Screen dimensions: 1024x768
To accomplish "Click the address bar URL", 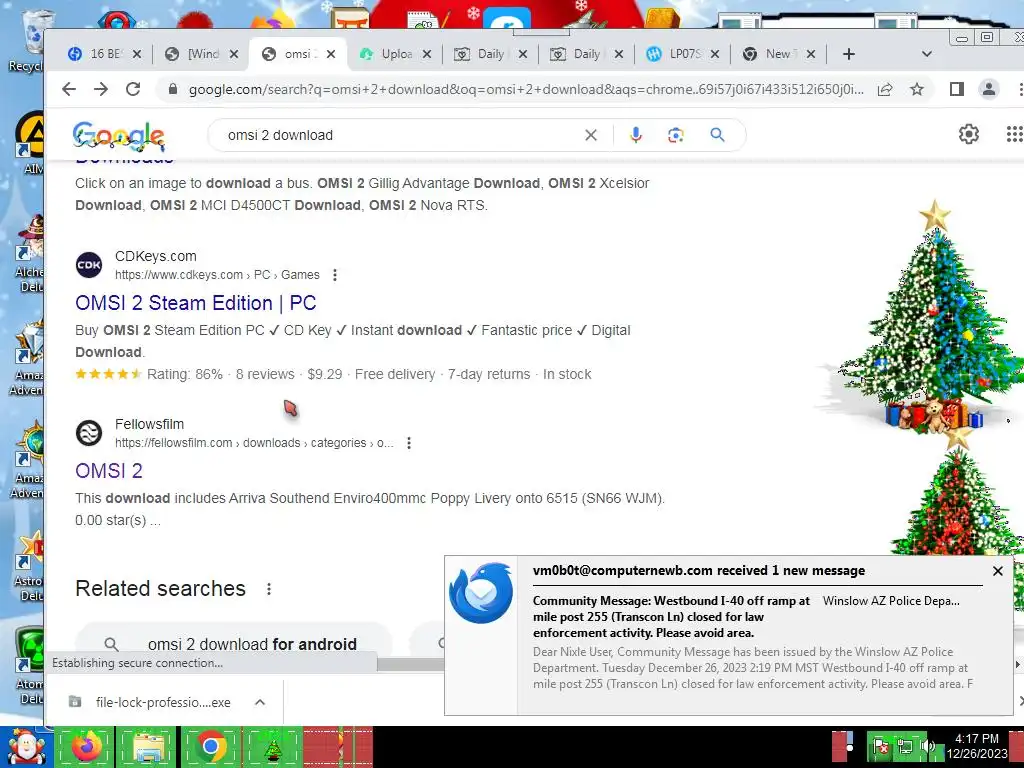I will [526, 89].
